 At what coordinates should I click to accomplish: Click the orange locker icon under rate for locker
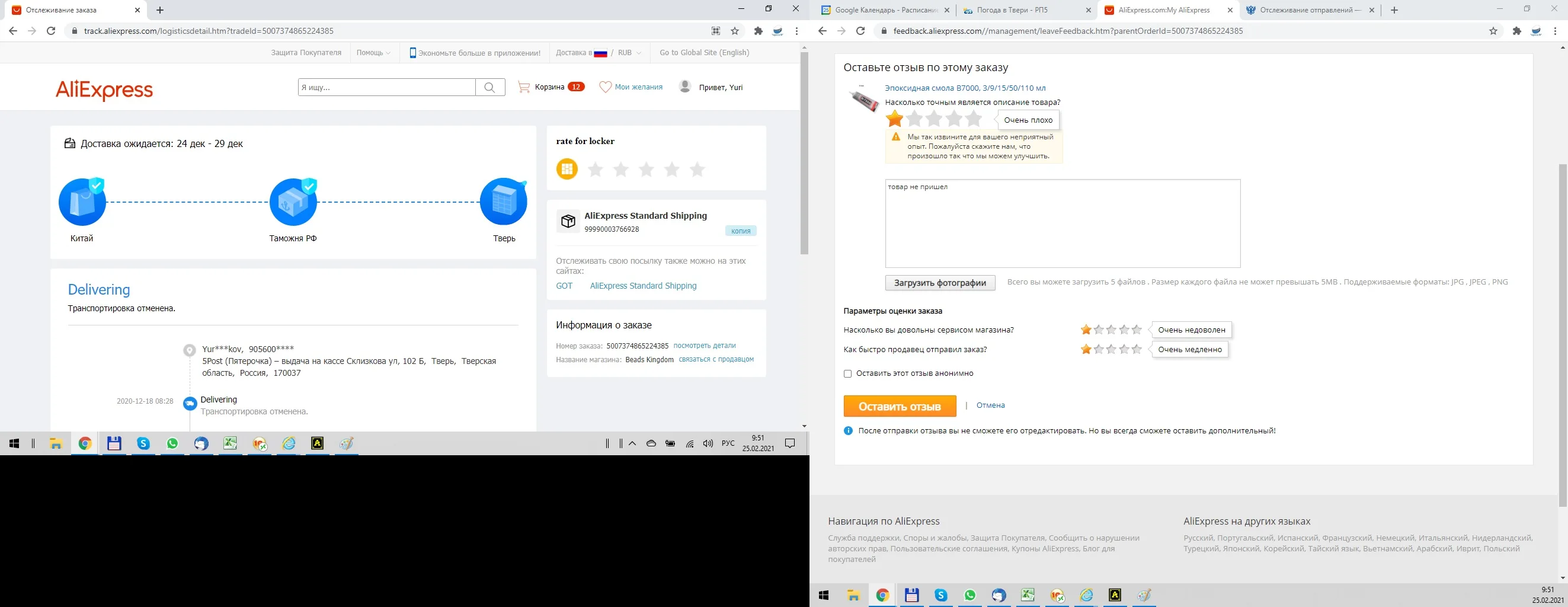click(567, 169)
